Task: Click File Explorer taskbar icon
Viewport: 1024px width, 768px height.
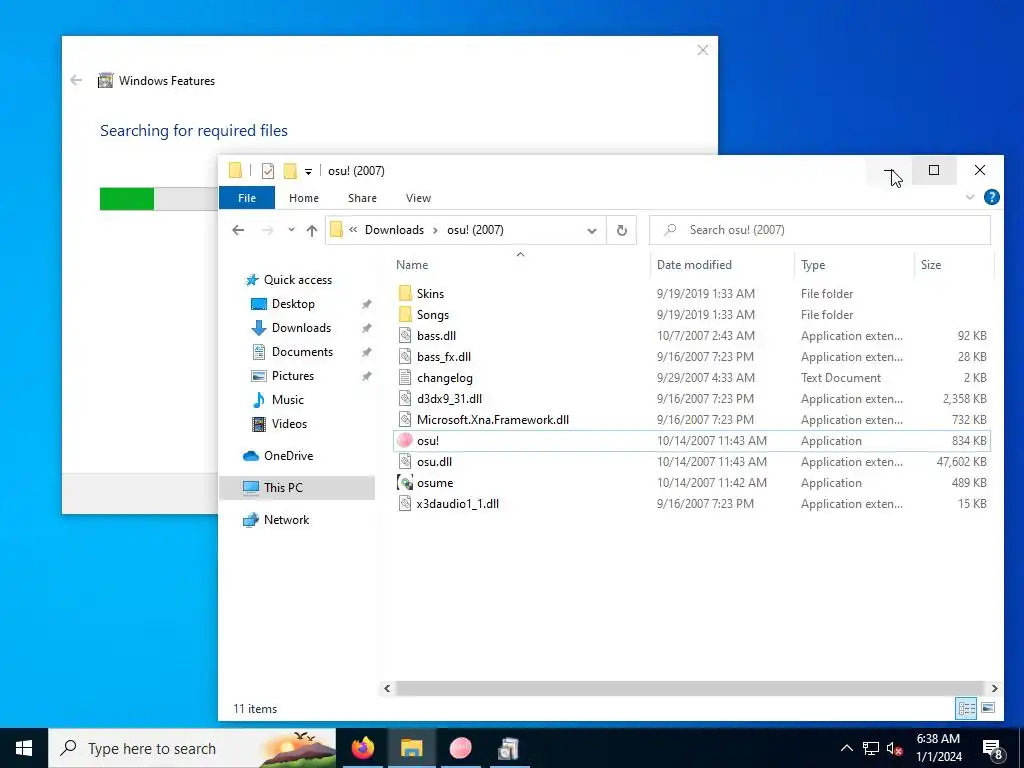Action: coord(411,748)
